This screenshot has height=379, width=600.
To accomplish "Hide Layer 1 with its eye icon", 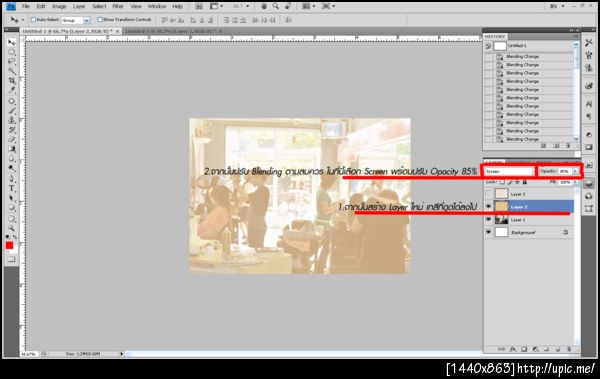I will (488, 220).
